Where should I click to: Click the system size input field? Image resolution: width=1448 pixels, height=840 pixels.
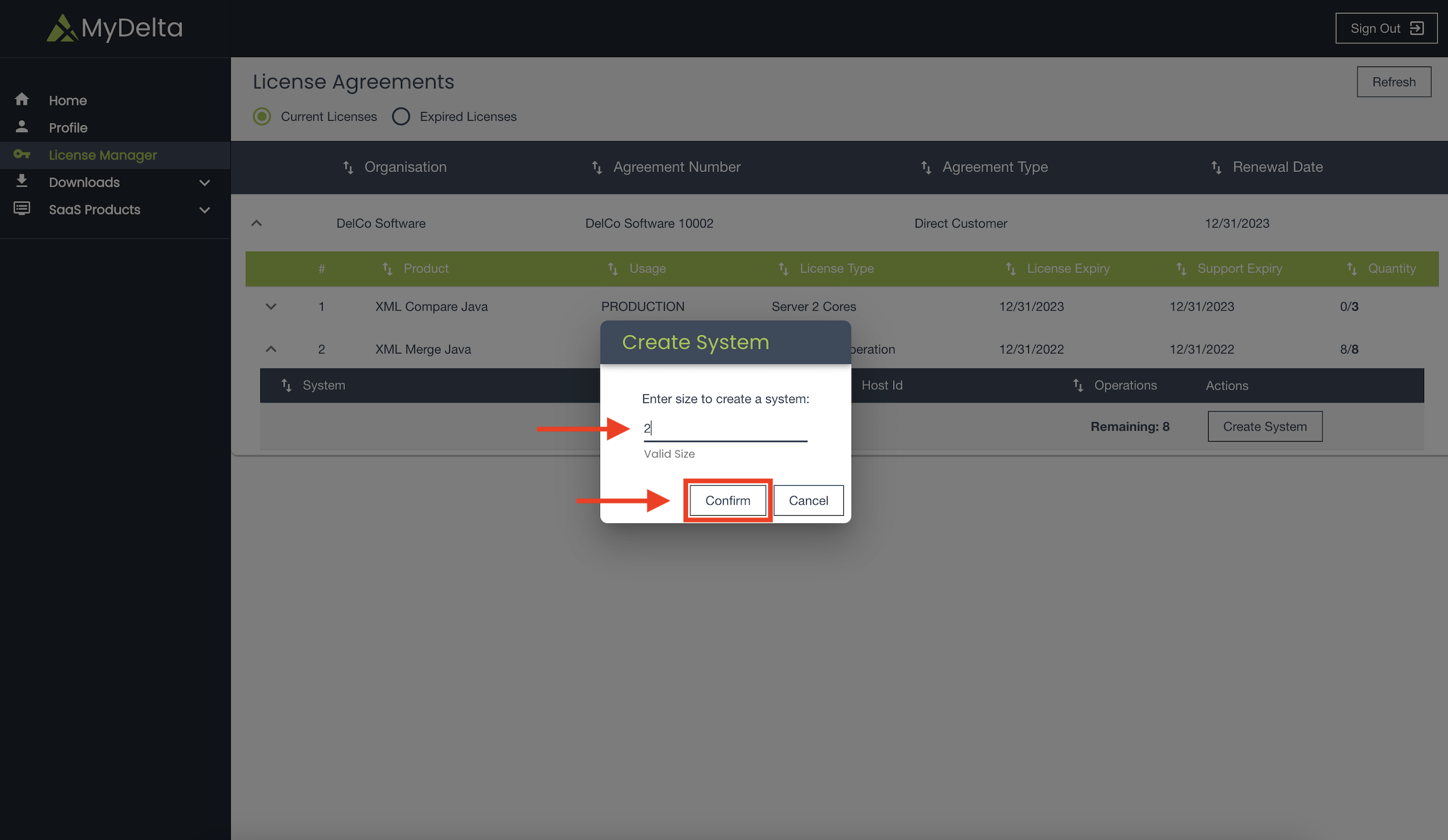[x=725, y=429]
